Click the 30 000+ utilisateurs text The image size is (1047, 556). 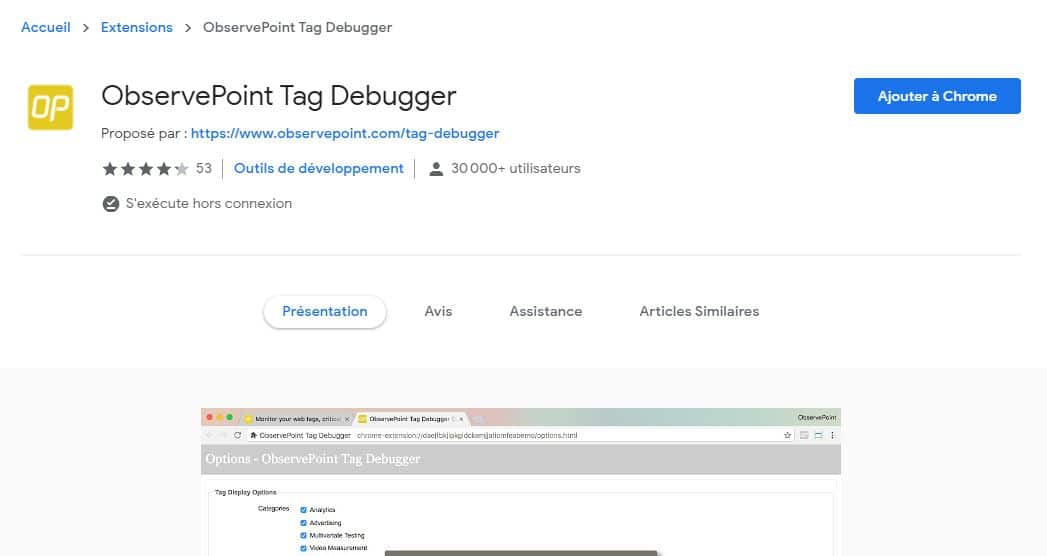515,168
